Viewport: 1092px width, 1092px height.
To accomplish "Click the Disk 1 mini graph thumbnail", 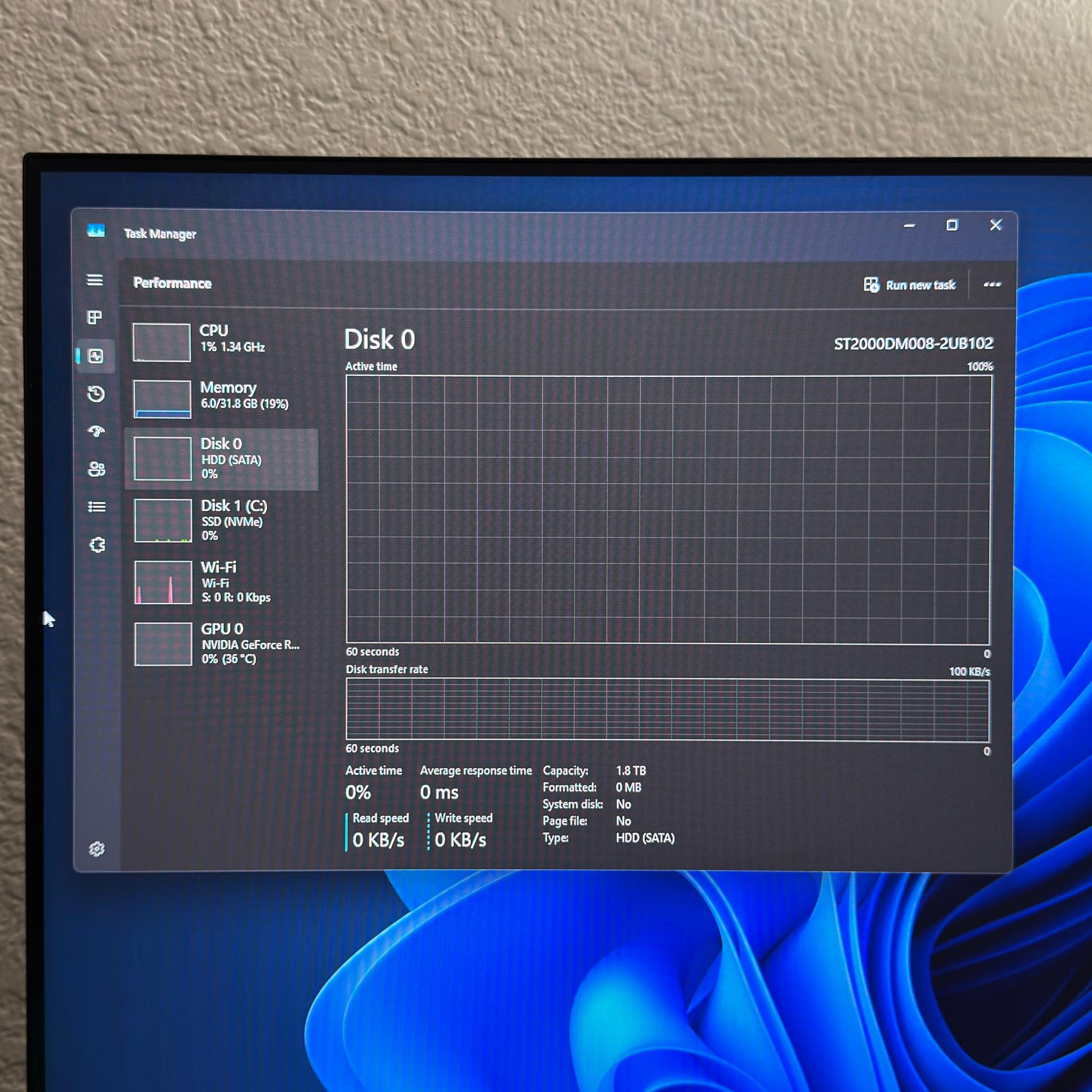I will point(163,520).
